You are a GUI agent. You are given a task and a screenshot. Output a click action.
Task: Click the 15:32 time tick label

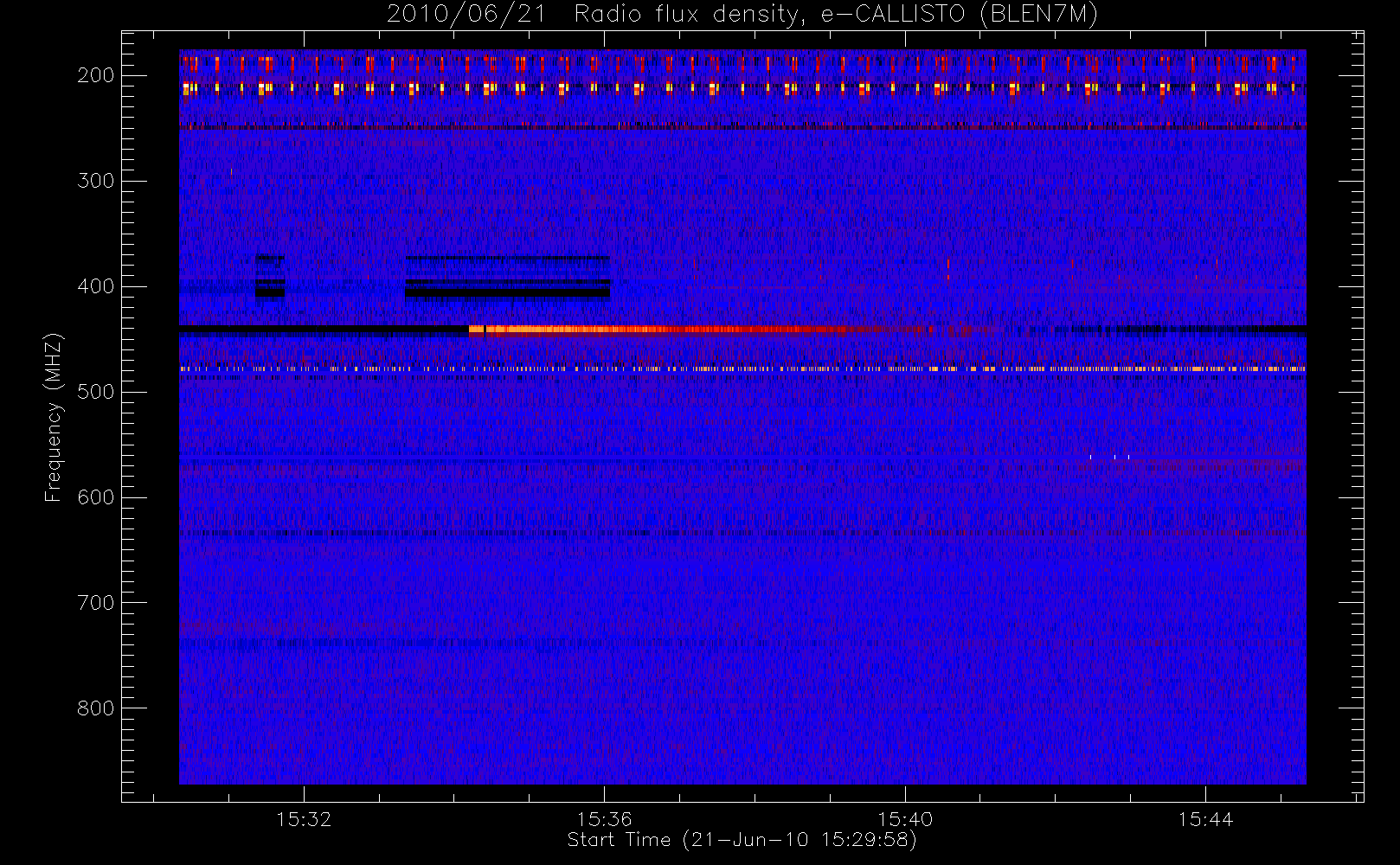[x=304, y=819]
